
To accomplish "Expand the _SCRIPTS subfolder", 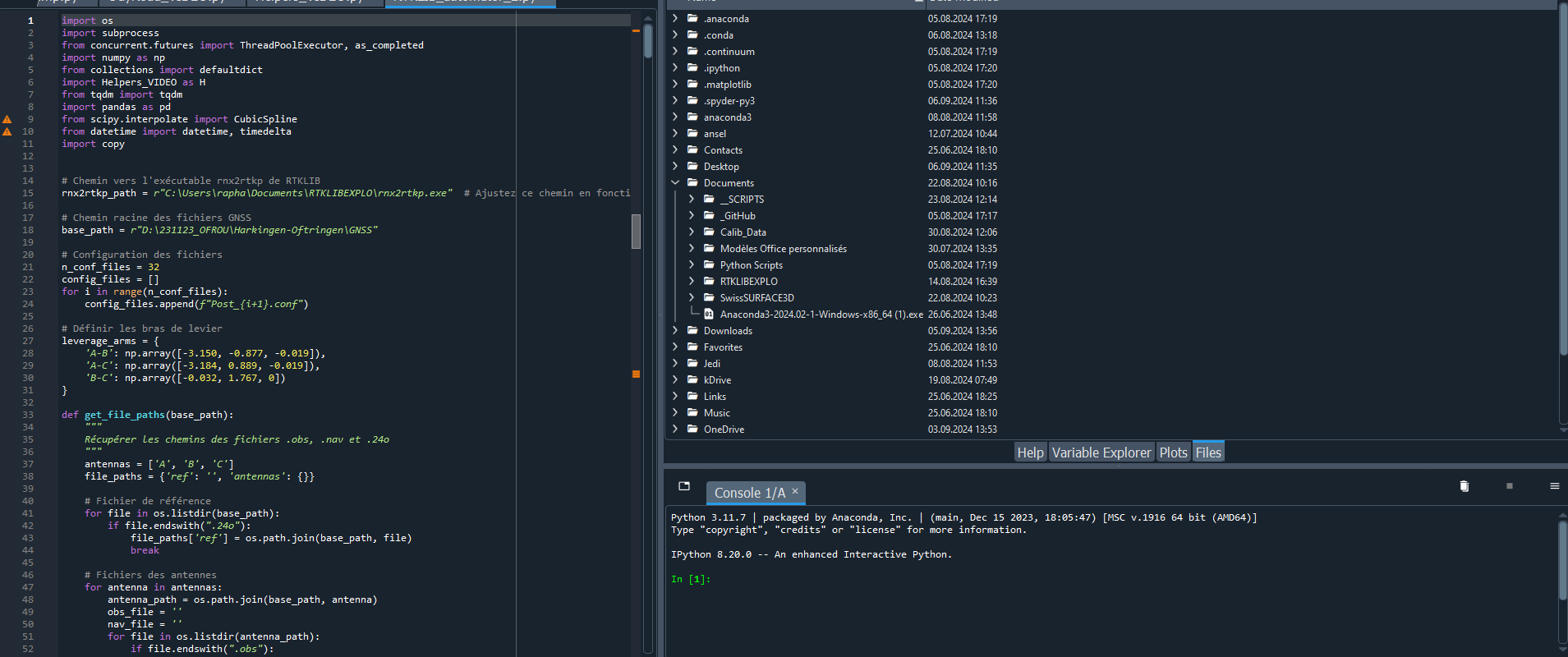I will 692,200.
